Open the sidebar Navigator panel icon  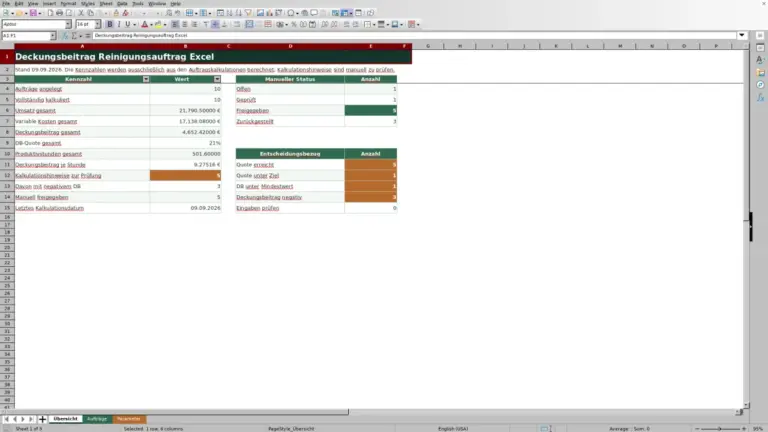click(x=760, y=85)
